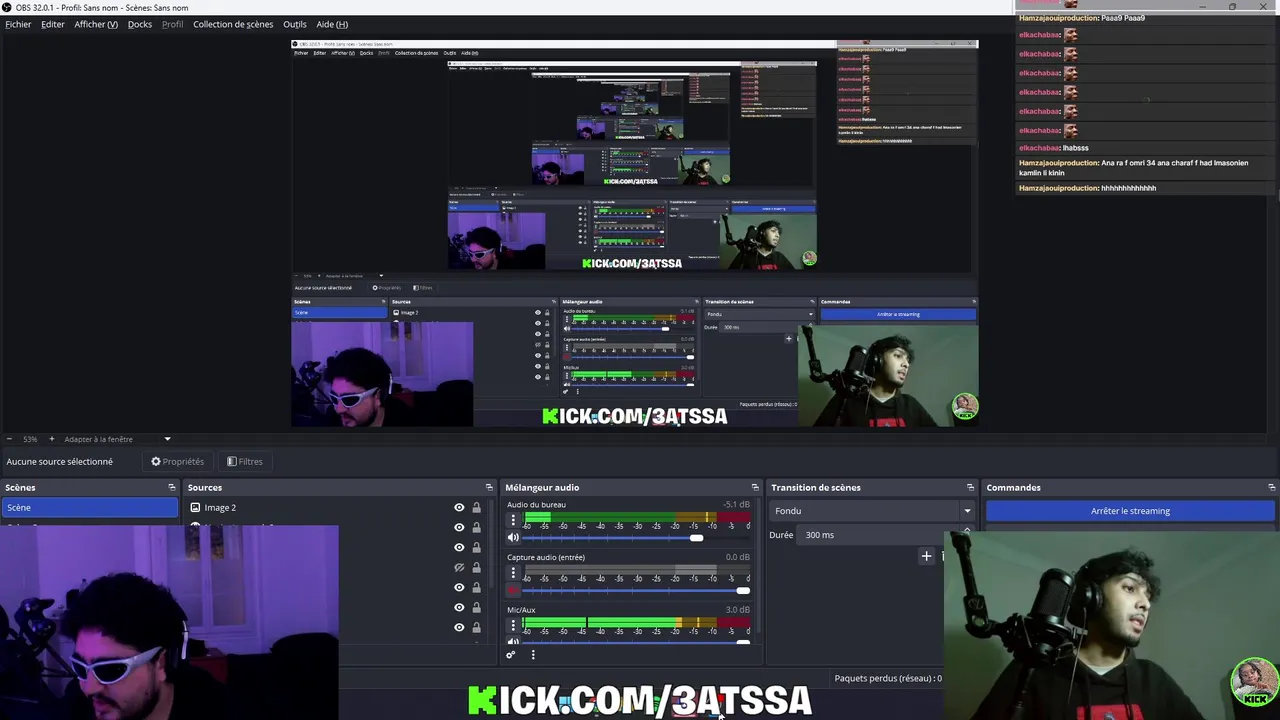Screen dimensions: 1280x720
Task: Open the audio mixer three-dot menu
Action: pyautogui.click(x=533, y=655)
